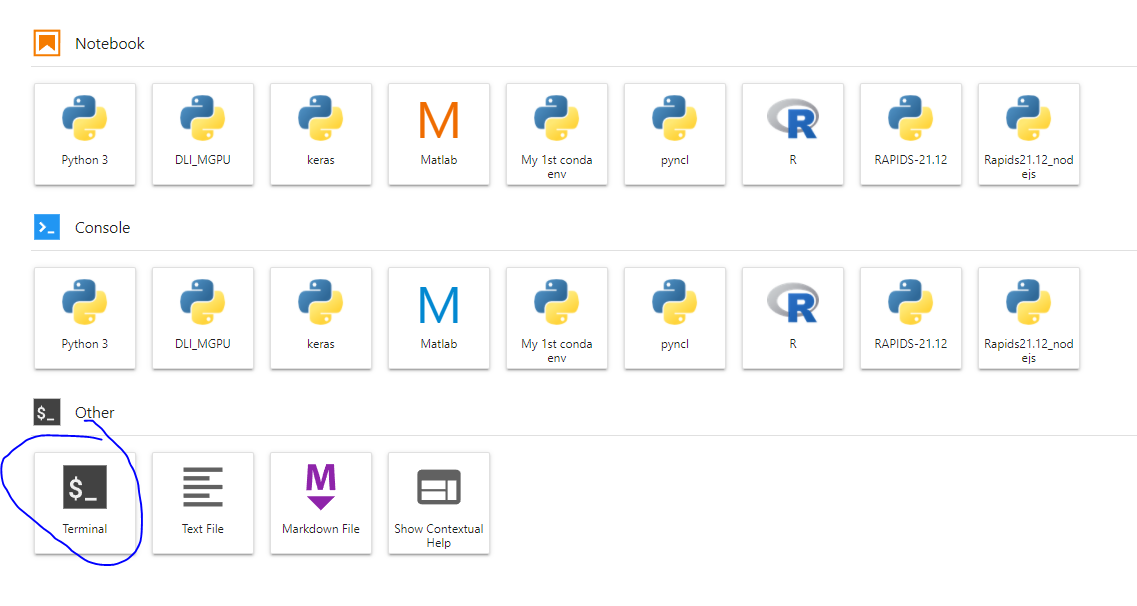Viewport: 1137px width, 606px height.
Task: Show Contextual Help panel
Action: (439, 503)
